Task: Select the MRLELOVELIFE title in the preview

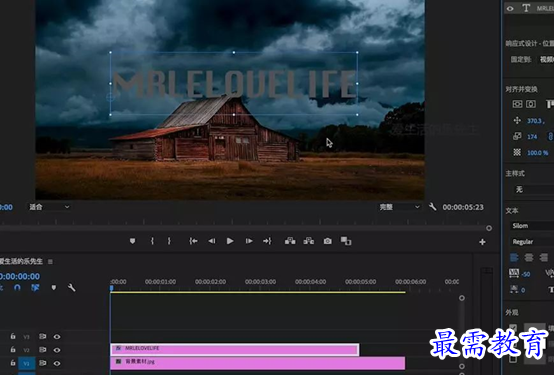Action: (x=234, y=84)
